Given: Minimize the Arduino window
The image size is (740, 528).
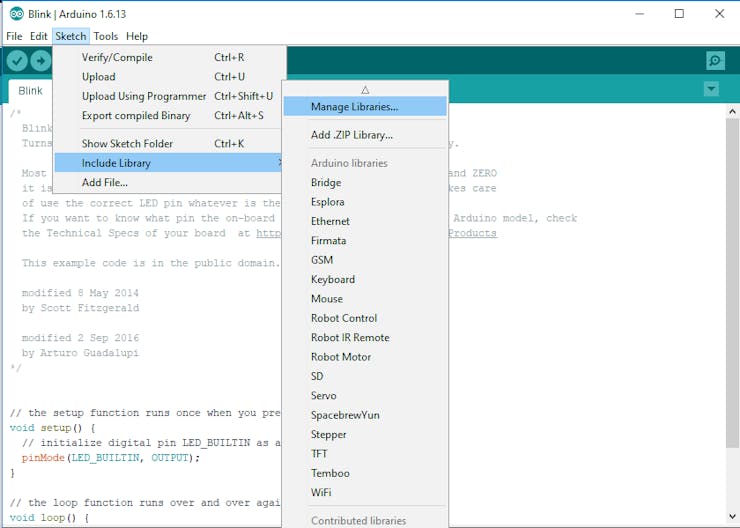Looking at the screenshot, I should pyautogui.click(x=639, y=14).
